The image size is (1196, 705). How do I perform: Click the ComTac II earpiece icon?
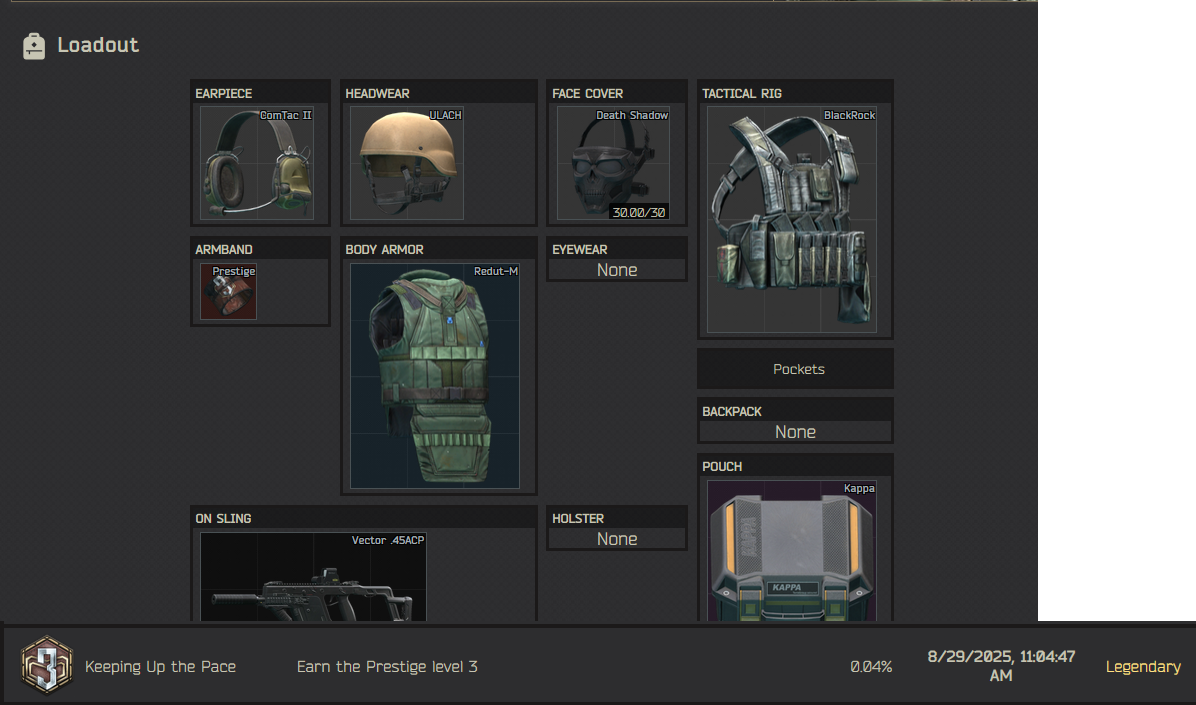(257, 163)
